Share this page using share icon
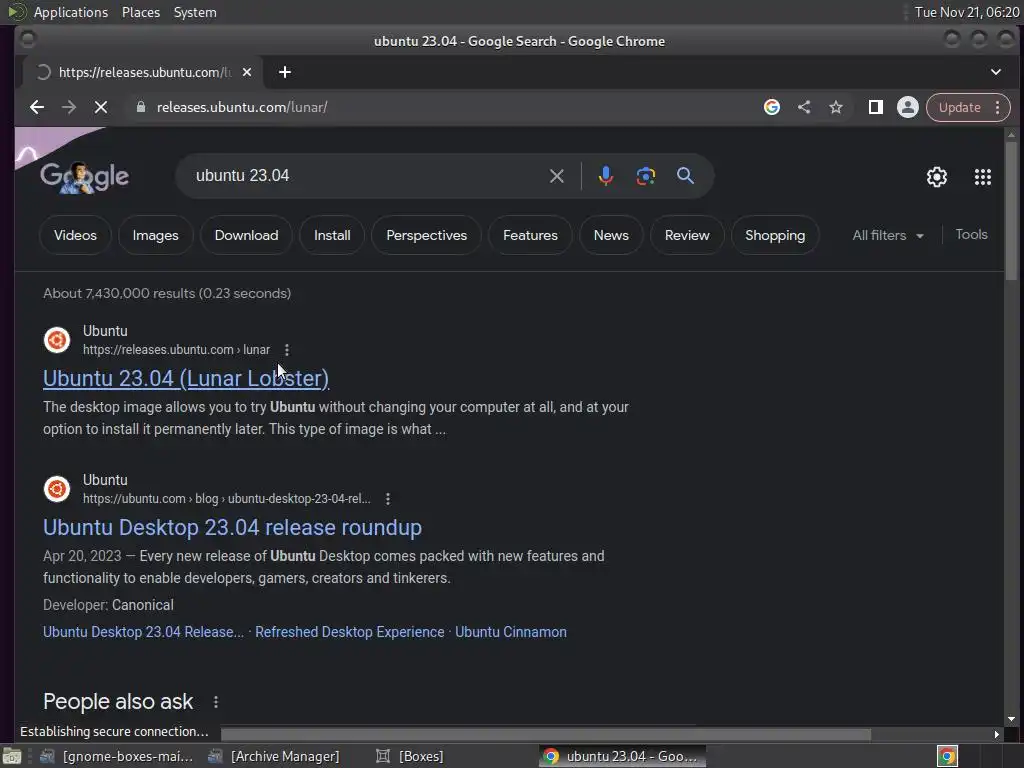The image size is (1024, 768). coord(804,107)
